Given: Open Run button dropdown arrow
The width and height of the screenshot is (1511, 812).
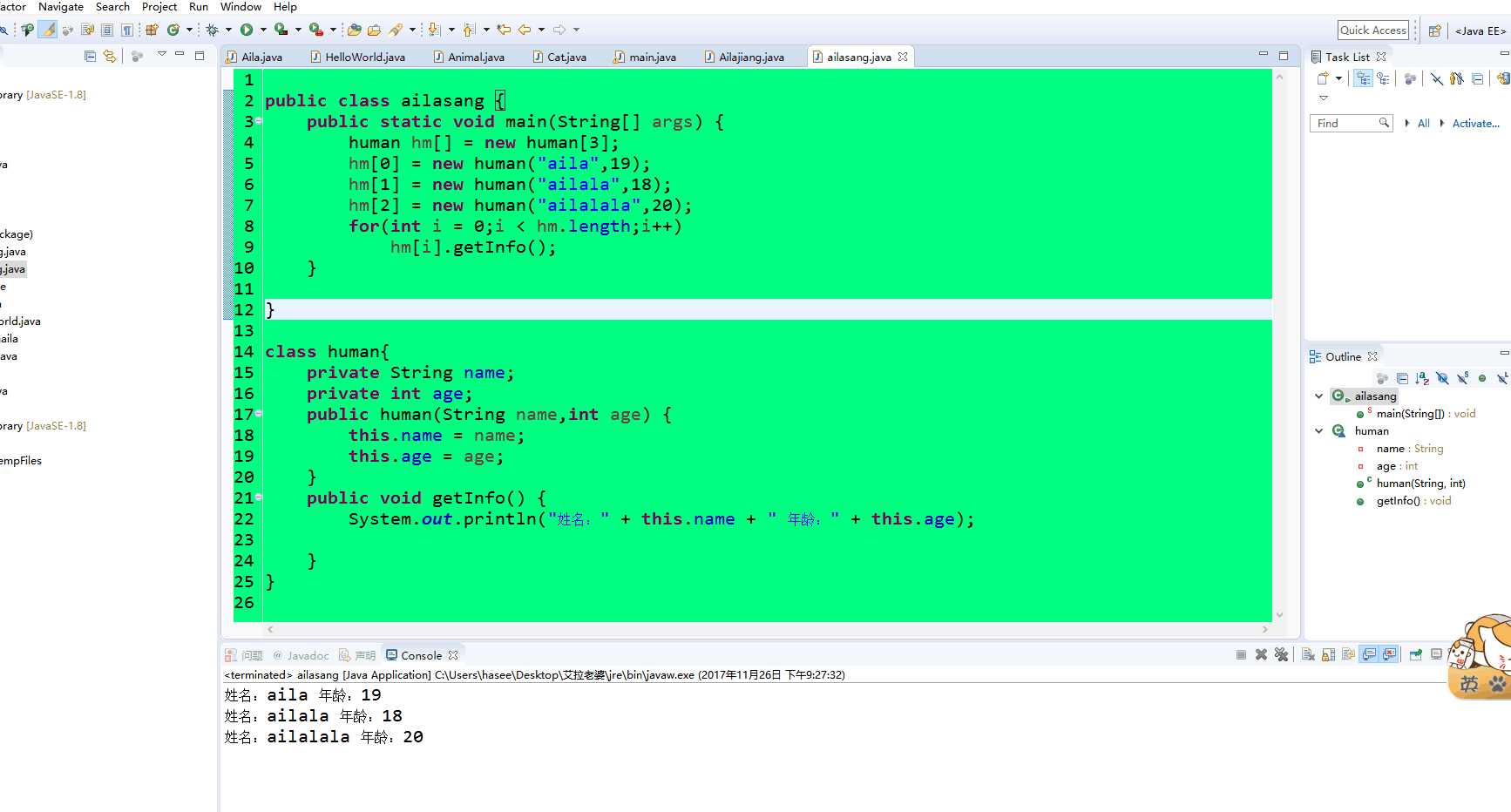Looking at the screenshot, I should tap(263, 30).
